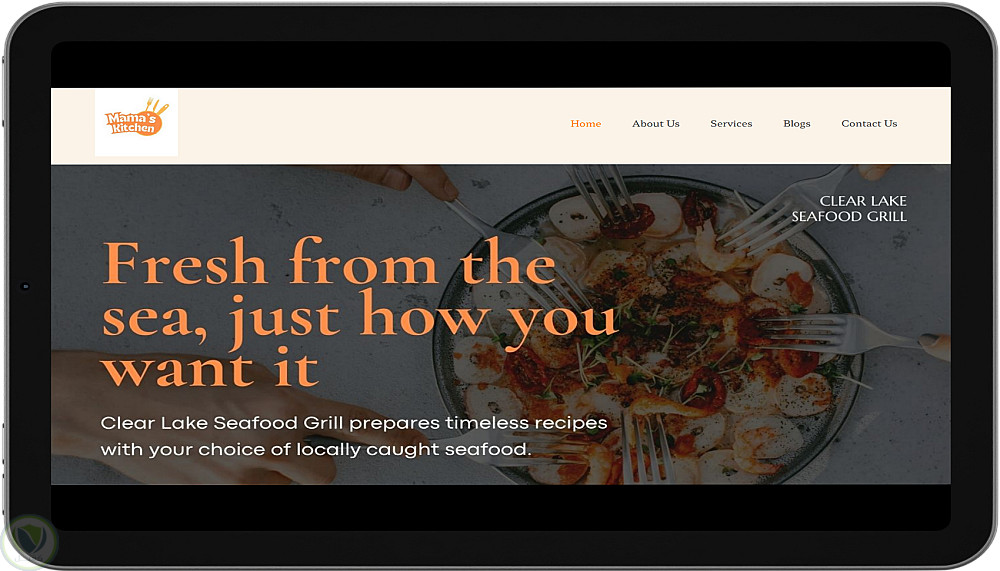Image resolution: width=1000 pixels, height=571 pixels.
Task: Click the 'SEAFOOD GRILL' text line
Action: tap(849, 217)
